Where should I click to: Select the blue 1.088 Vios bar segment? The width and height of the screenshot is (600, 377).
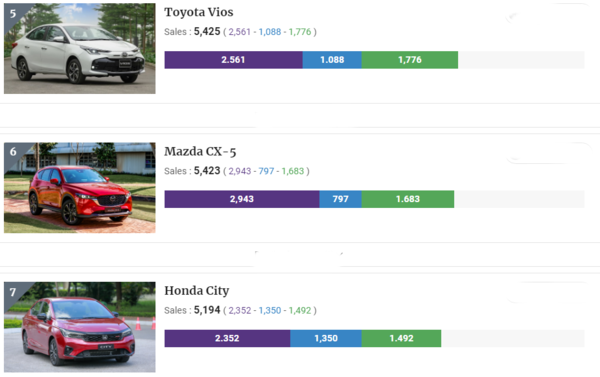pos(332,60)
